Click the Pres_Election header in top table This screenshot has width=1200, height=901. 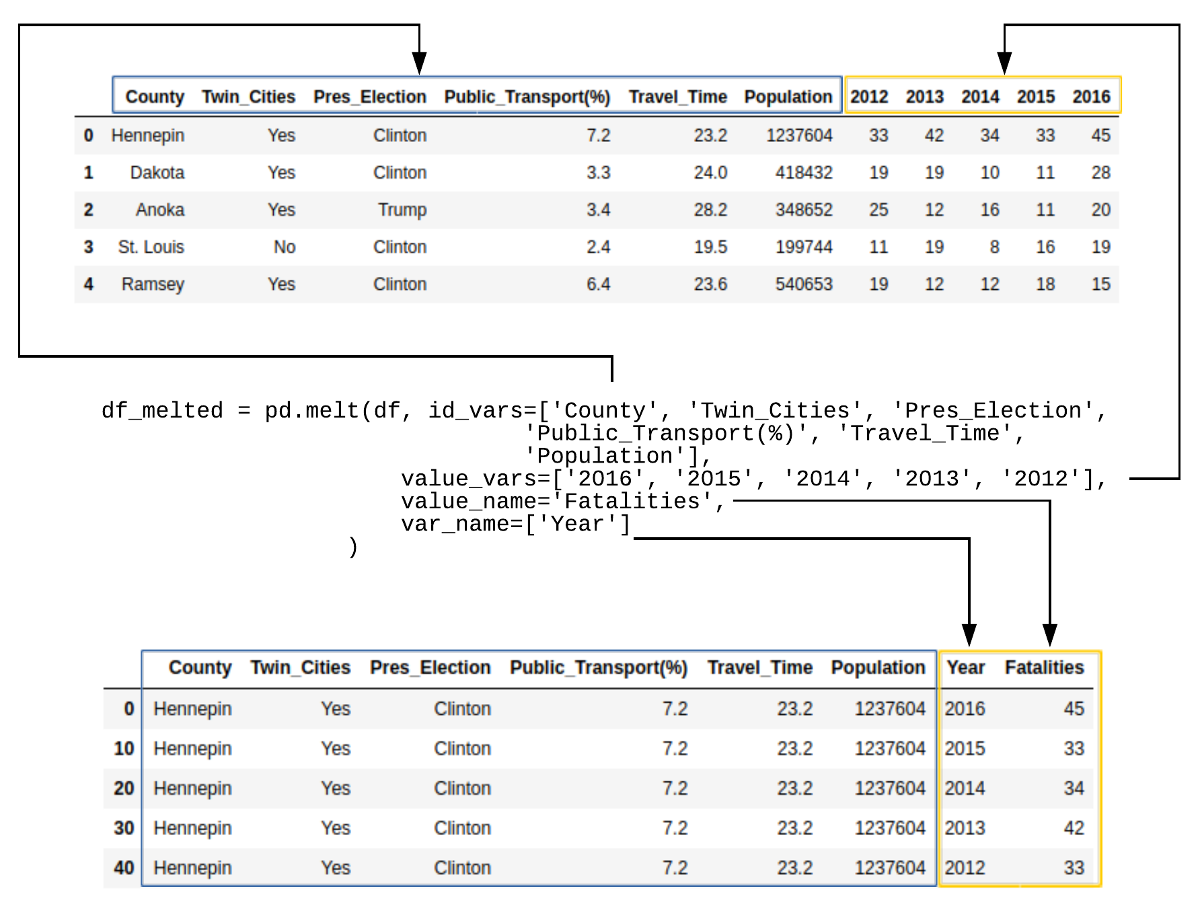pyautogui.click(x=370, y=97)
